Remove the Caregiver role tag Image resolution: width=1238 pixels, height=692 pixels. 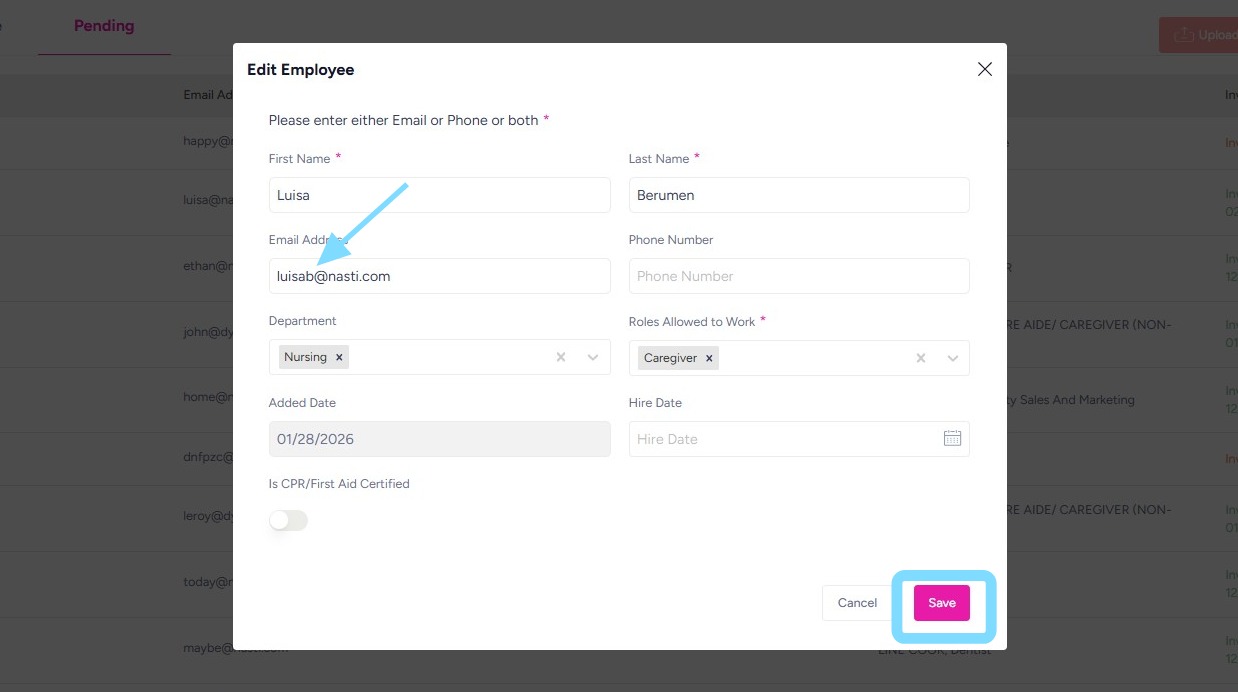[709, 358]
